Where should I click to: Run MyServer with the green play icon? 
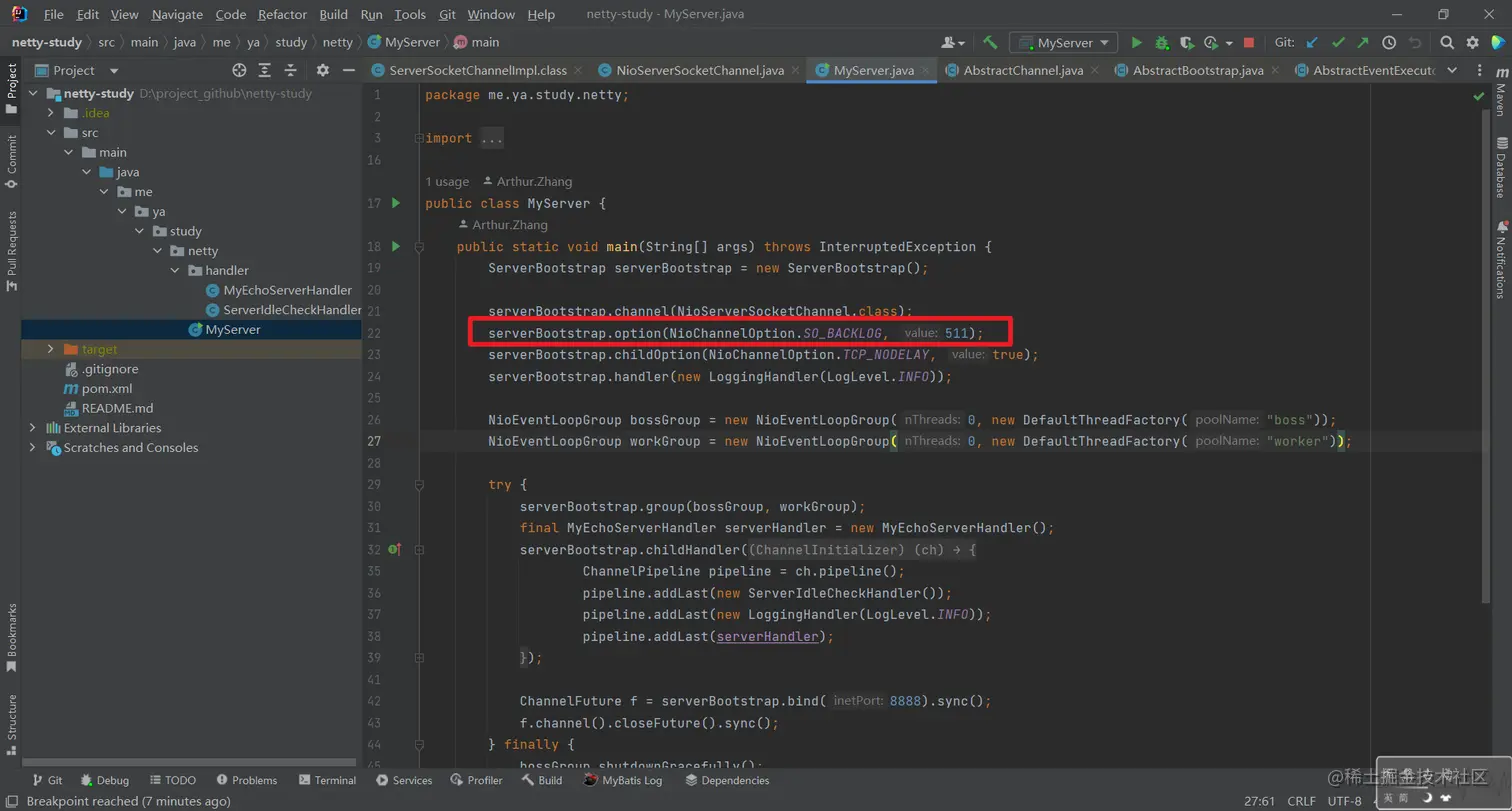point(1136,43)
